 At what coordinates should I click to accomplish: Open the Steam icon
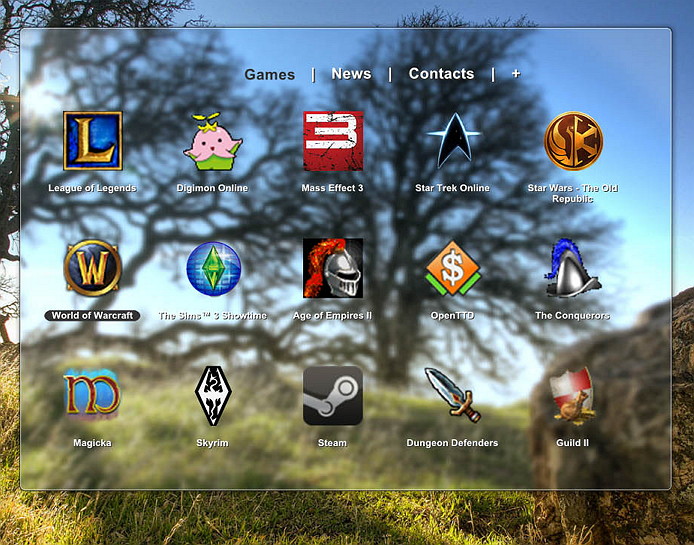coord(332,395)
